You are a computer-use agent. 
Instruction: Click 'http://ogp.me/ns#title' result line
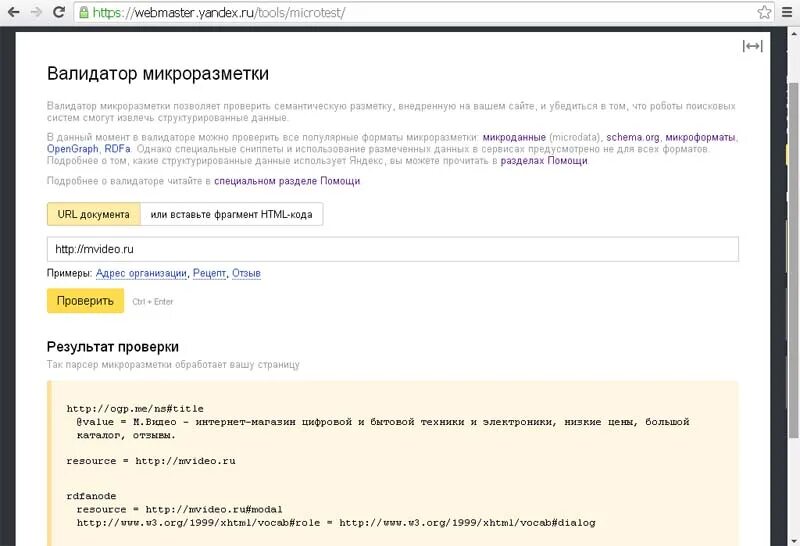tap(135, 409)
